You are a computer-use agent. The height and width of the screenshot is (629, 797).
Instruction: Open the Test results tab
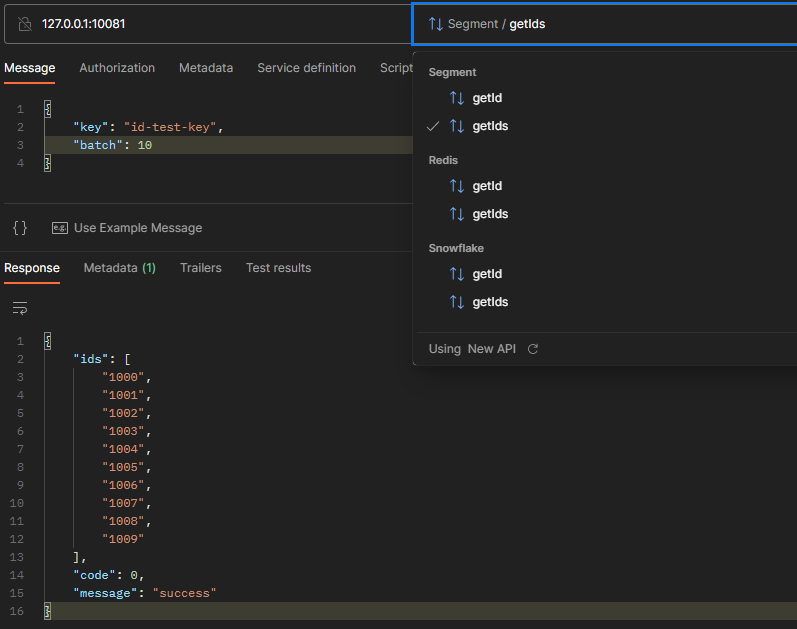coord(279,268)
